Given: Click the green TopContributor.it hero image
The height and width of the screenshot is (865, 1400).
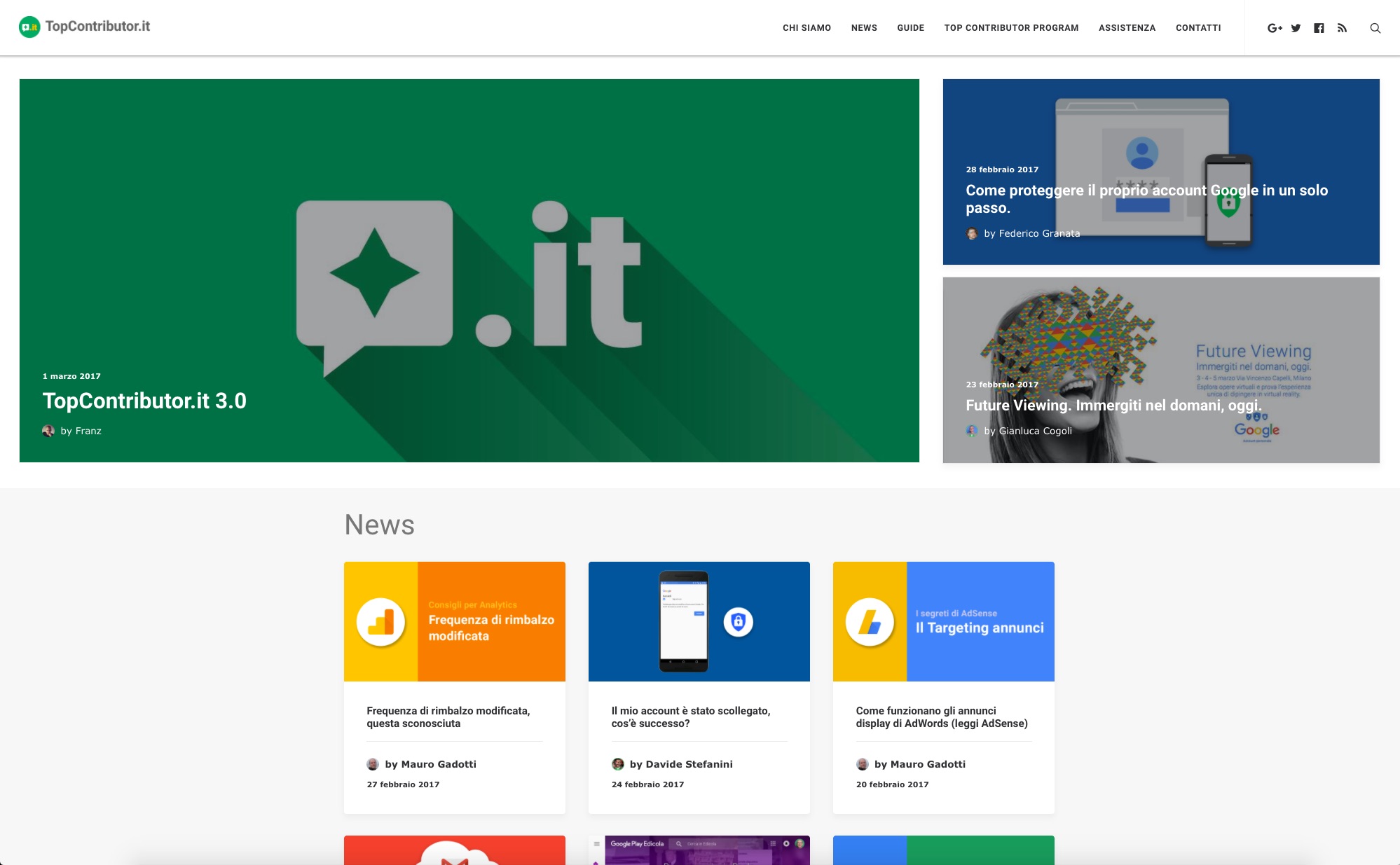Looking at the screenshot, I should pos(469,270).
